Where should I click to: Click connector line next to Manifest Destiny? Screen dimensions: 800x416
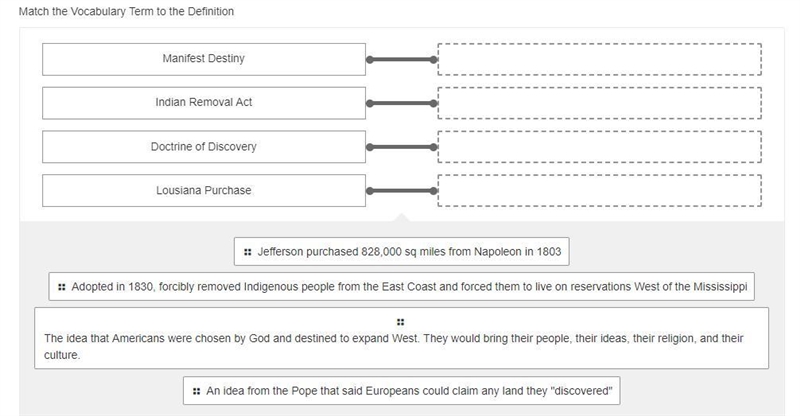402,60
